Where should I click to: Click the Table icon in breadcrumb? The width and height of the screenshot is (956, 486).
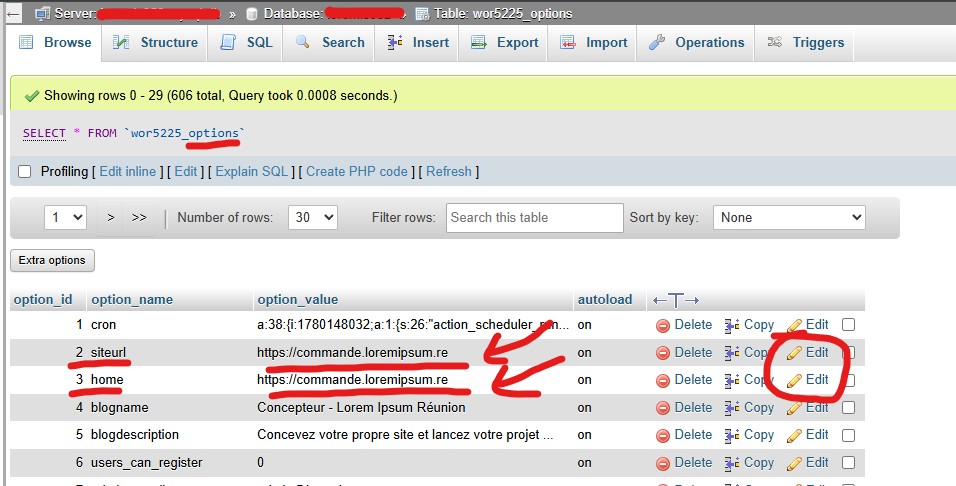tap(422, 13)
